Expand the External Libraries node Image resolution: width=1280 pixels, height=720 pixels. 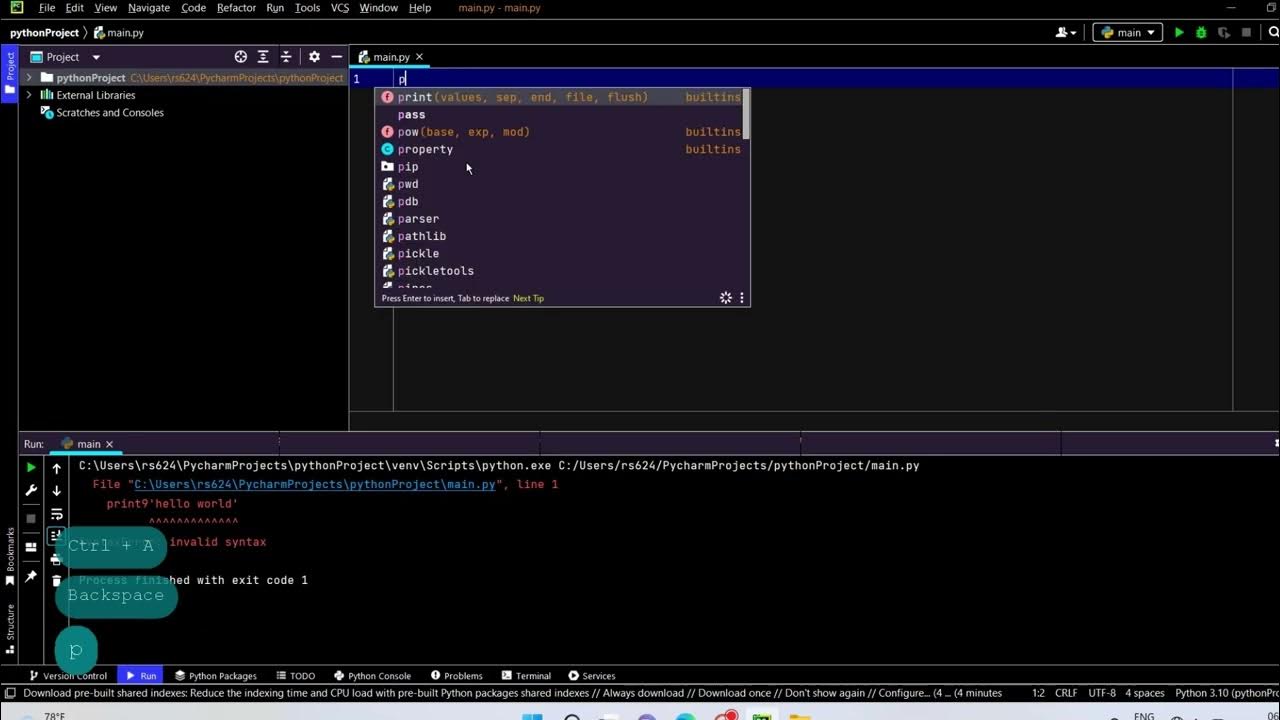point(29,95)
